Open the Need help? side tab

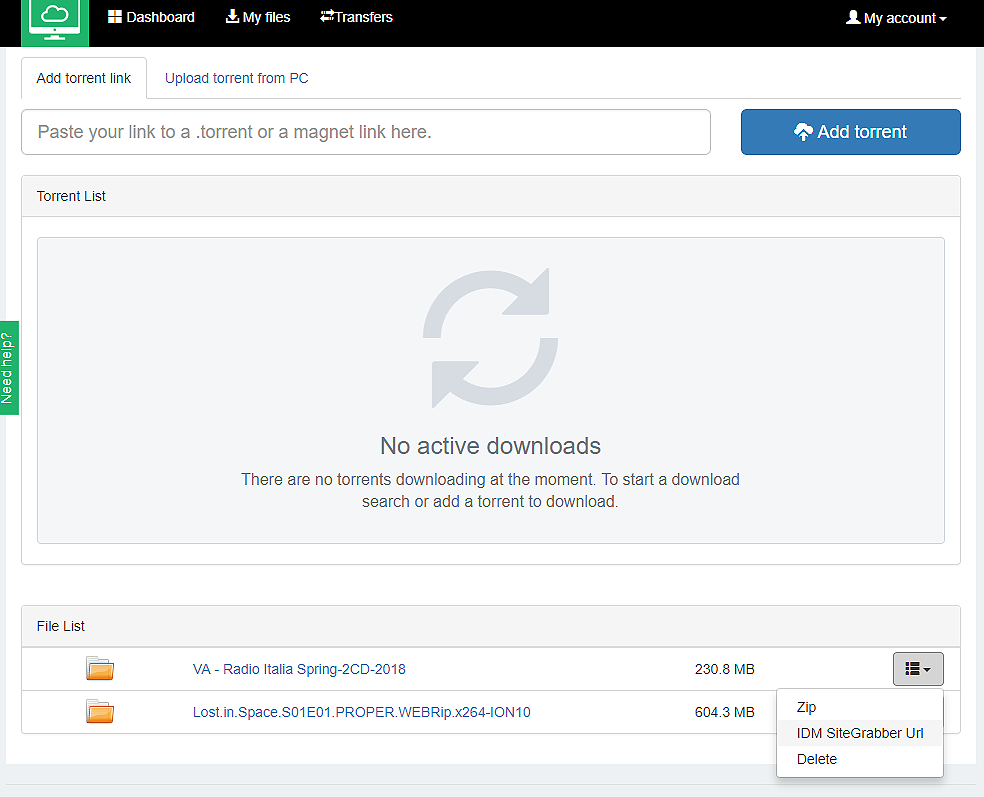click(x=9, y=367)
